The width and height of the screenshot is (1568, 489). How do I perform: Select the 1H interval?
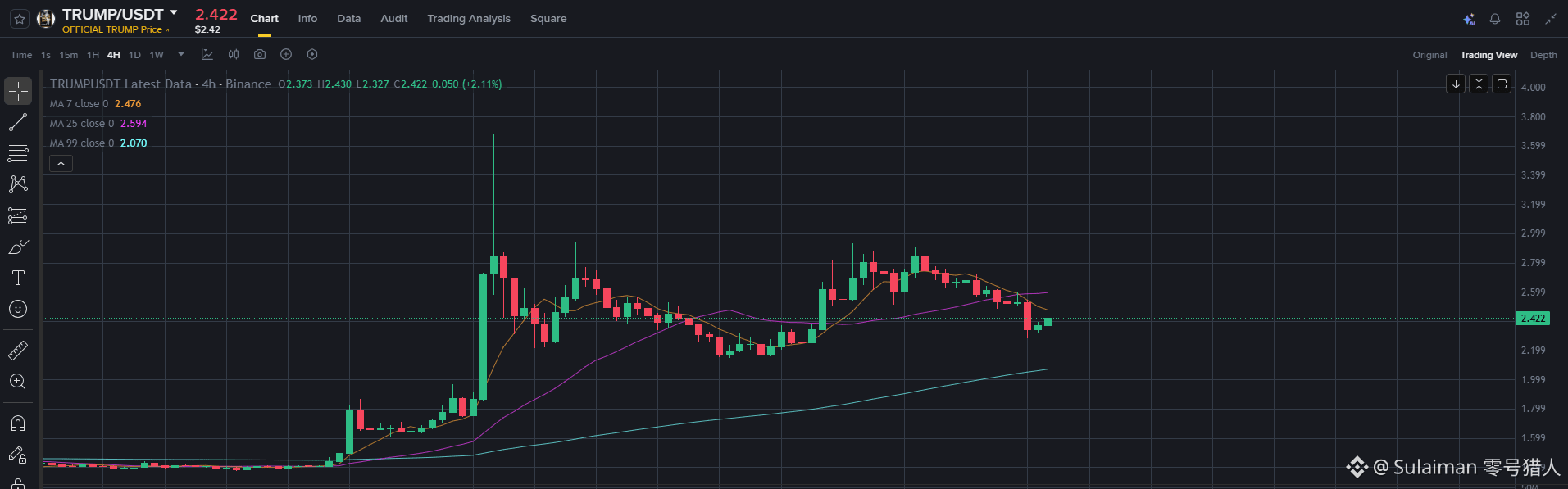[93, 55]
